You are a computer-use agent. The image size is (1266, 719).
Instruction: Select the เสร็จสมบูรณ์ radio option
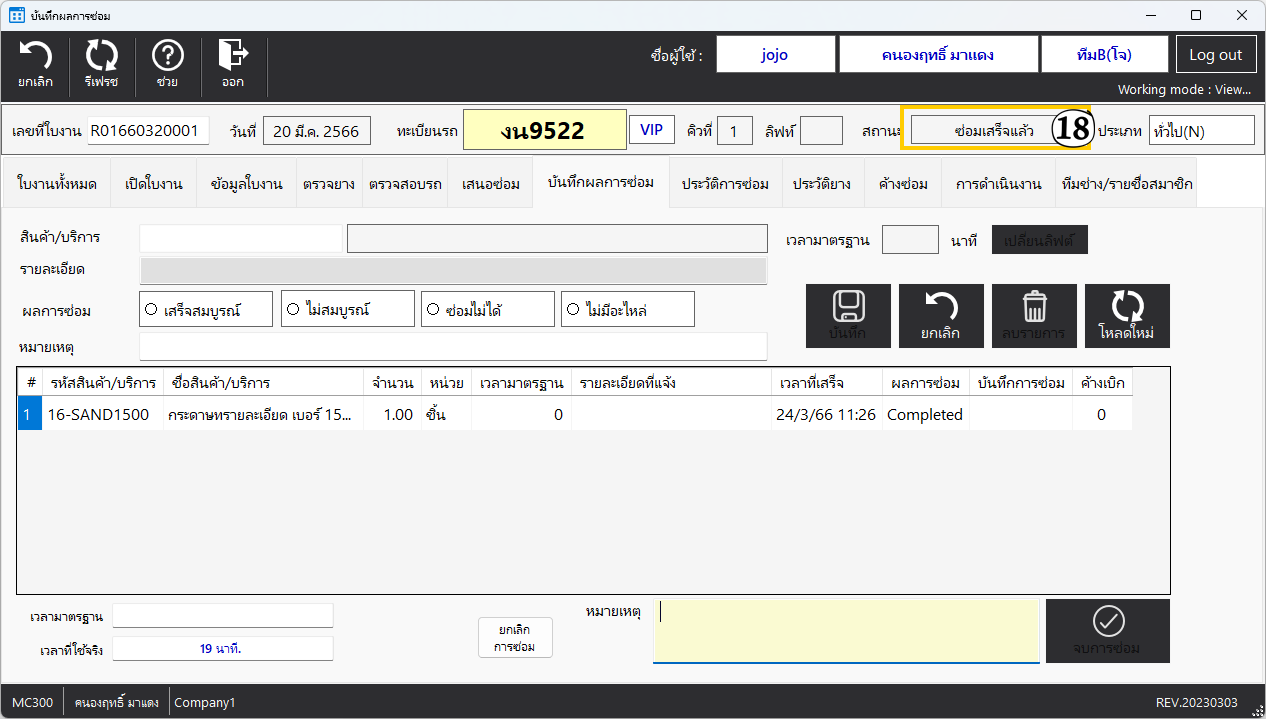pyautogui.click(x=152, y=310)
